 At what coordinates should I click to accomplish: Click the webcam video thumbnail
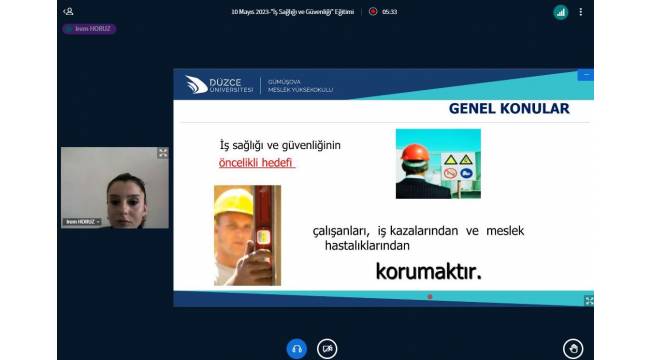click(115, 188)
